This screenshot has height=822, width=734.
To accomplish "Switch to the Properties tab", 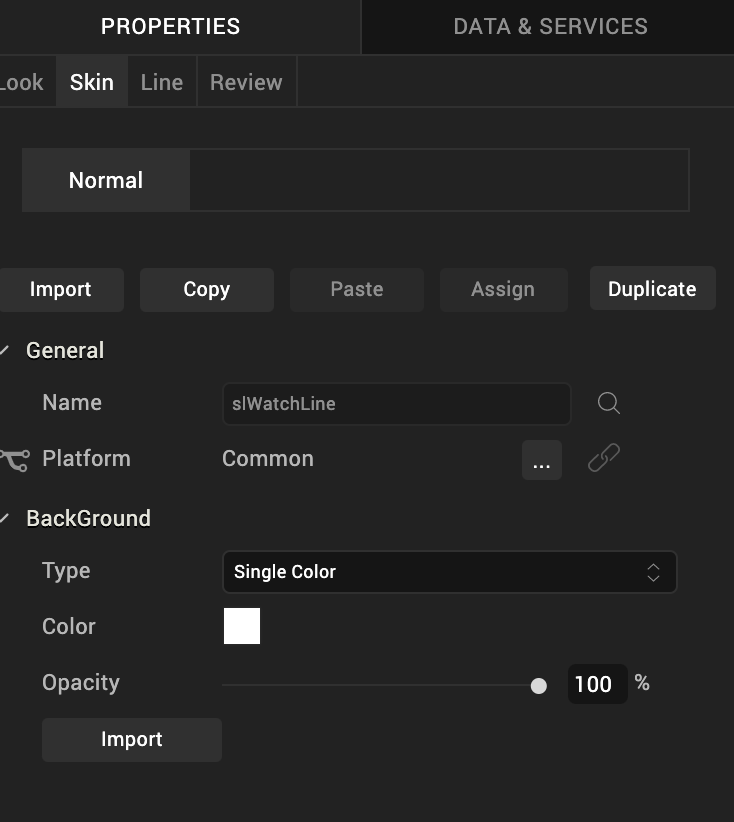I will tap(171, 27).
